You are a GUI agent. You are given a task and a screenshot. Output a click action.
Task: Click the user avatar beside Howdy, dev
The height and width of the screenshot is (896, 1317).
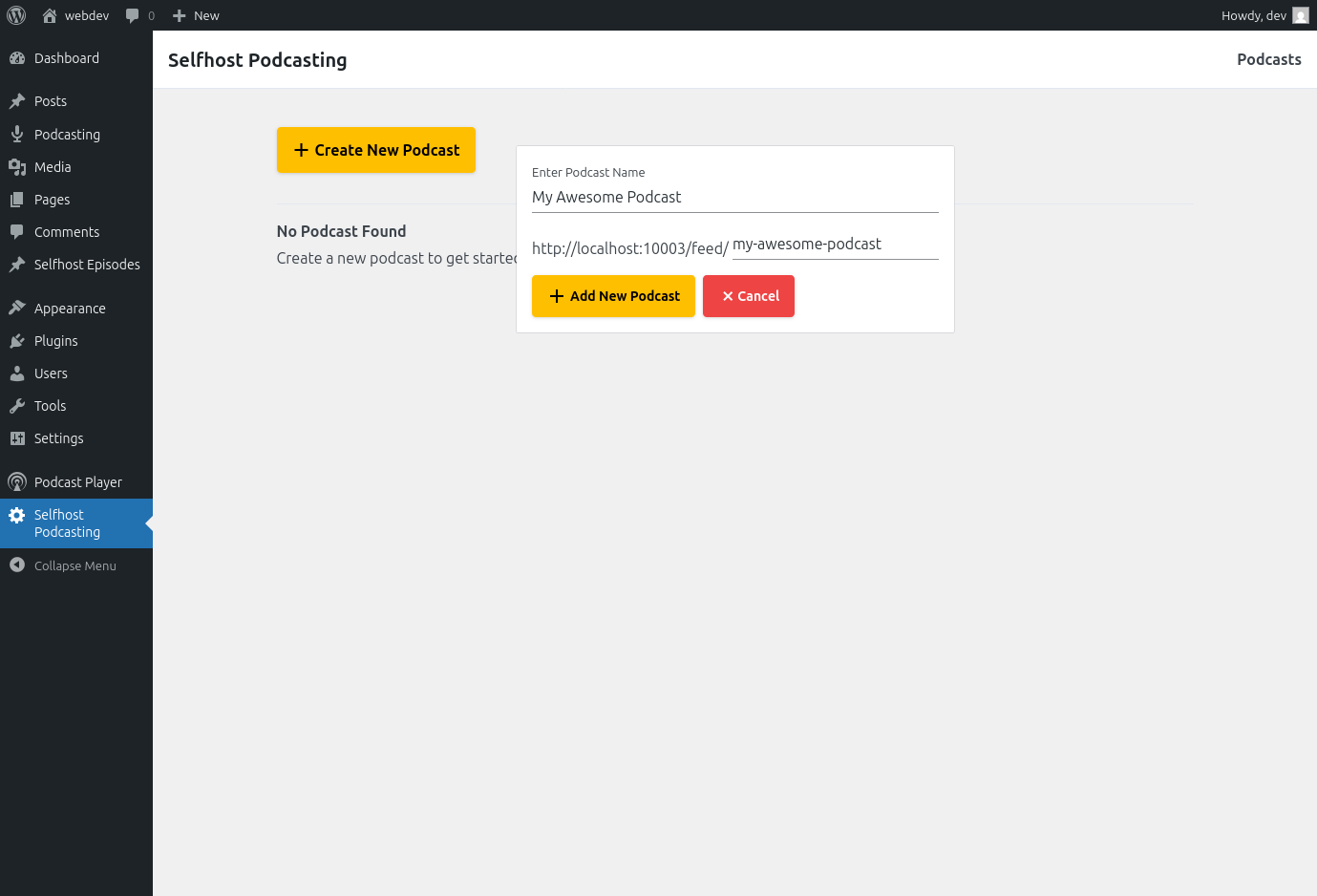click(1301, 15)
